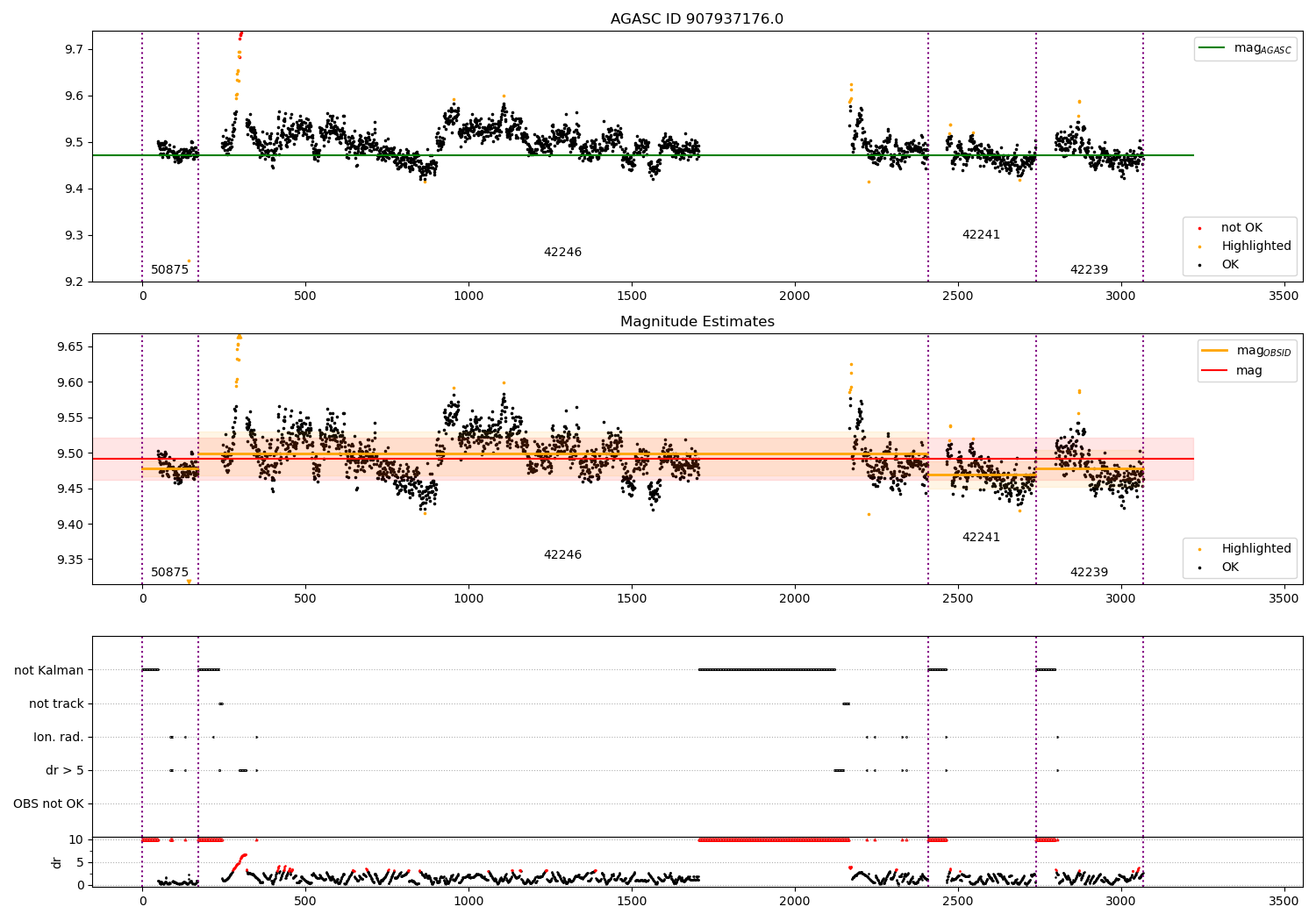Click the 'OBS not OK' row label

coord(48,803)
